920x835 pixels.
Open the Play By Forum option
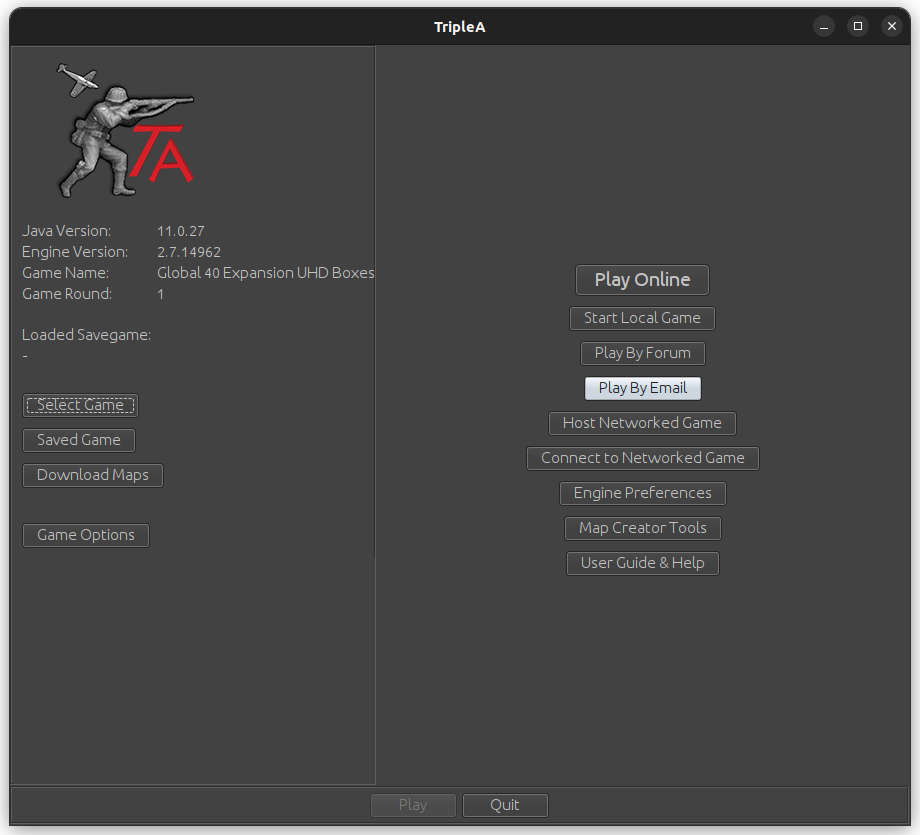point(642,353)
